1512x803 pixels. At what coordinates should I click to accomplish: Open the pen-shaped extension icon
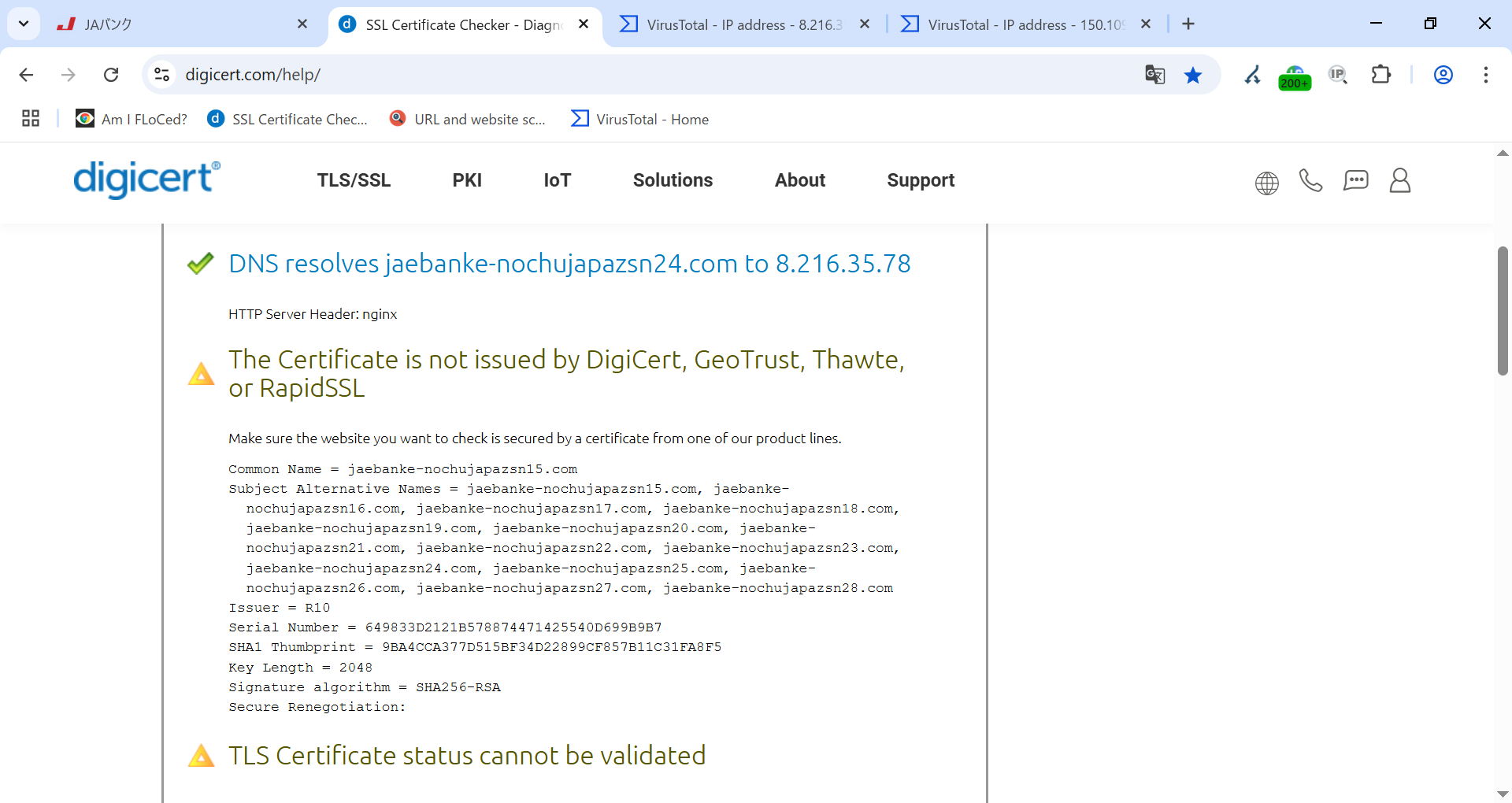click(1253, 75)
